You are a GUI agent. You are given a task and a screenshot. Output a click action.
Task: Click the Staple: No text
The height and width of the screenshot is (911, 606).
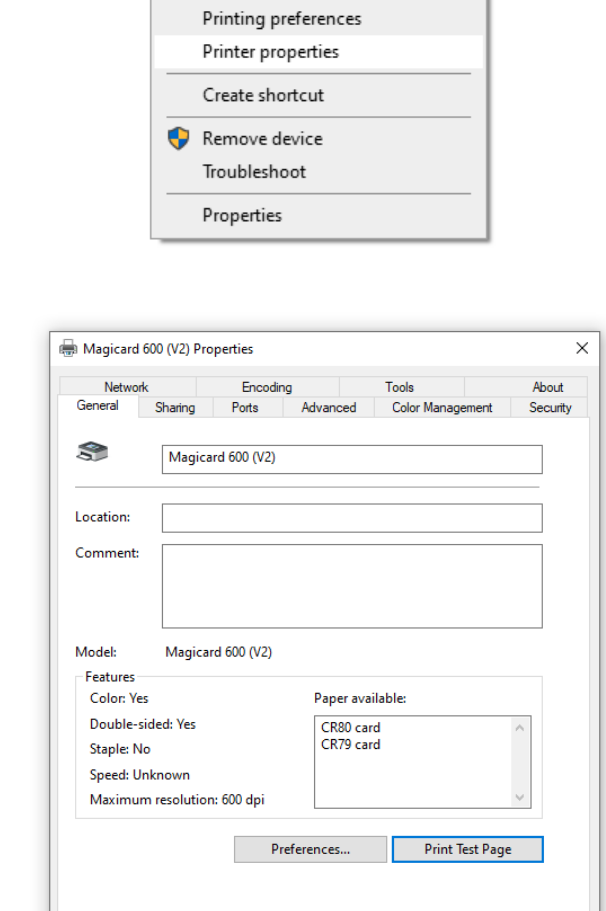120,749
